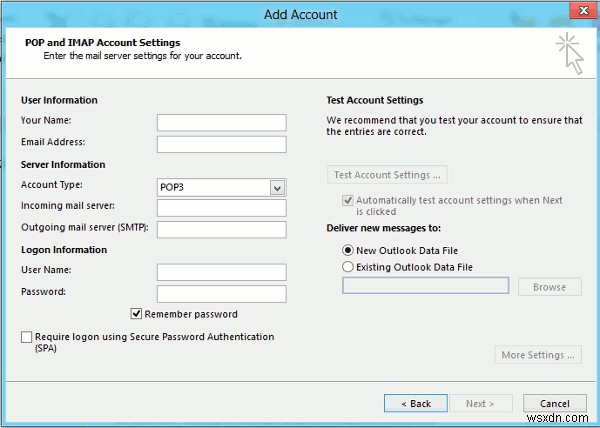Focus the Email Address input box
The width and height of the screenshot is (600, 428).
(221, 143)
